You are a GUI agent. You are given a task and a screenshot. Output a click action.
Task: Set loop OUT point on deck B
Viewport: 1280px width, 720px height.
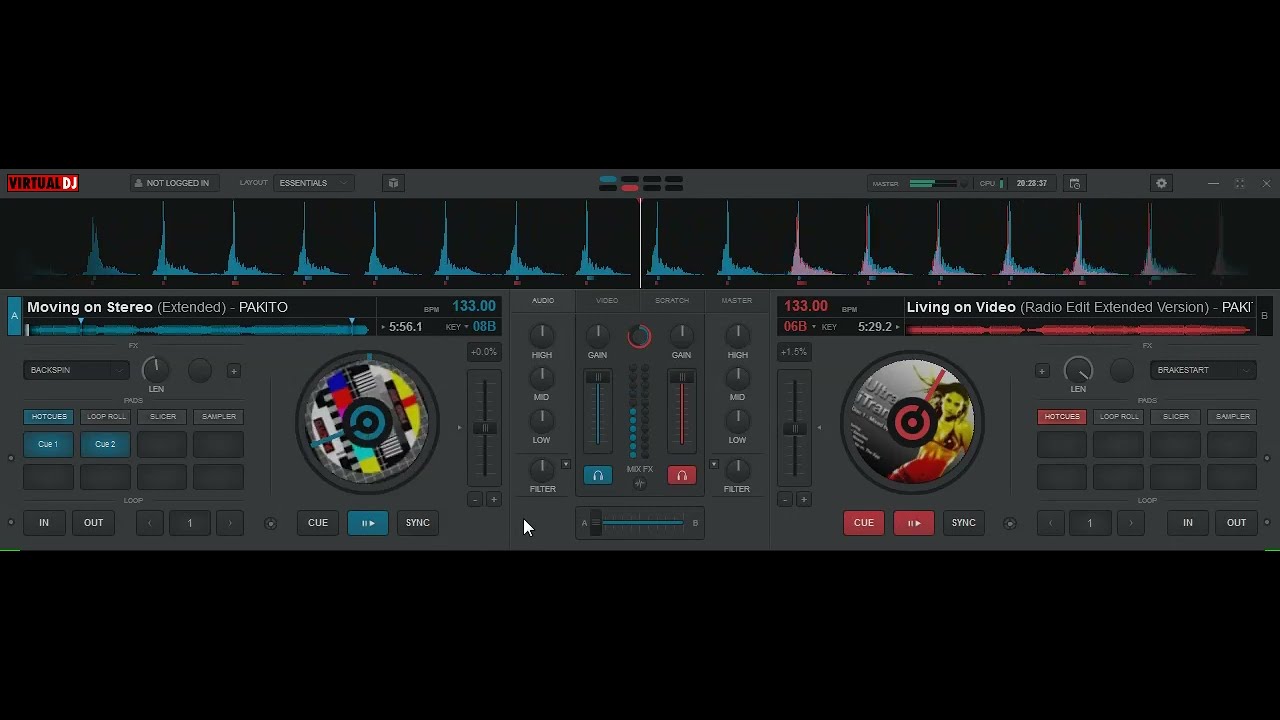point(1237,523)
